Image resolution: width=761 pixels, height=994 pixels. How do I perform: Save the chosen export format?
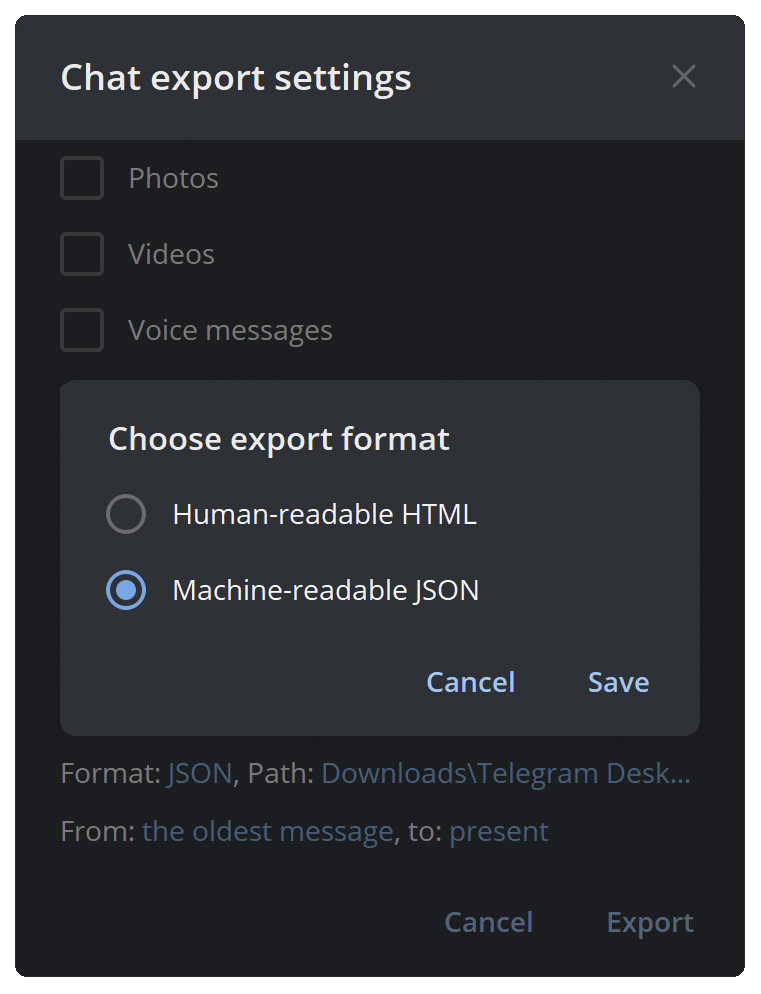click(x=618, y=682)
